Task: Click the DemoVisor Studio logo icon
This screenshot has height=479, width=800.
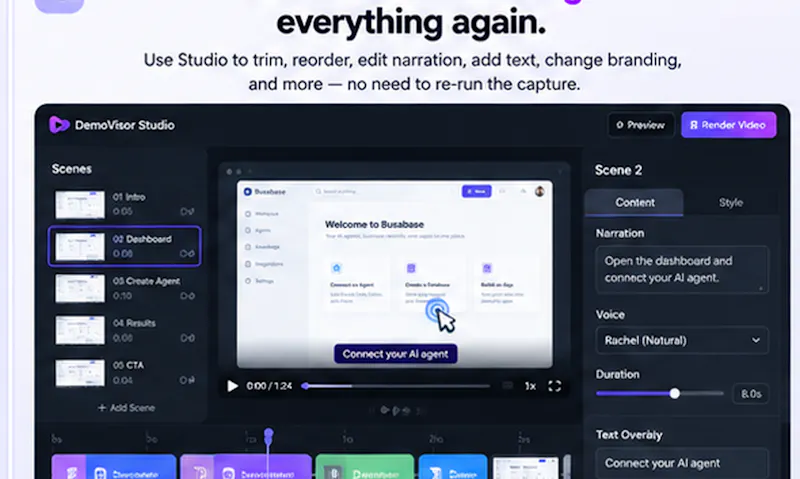Action: 59,124
